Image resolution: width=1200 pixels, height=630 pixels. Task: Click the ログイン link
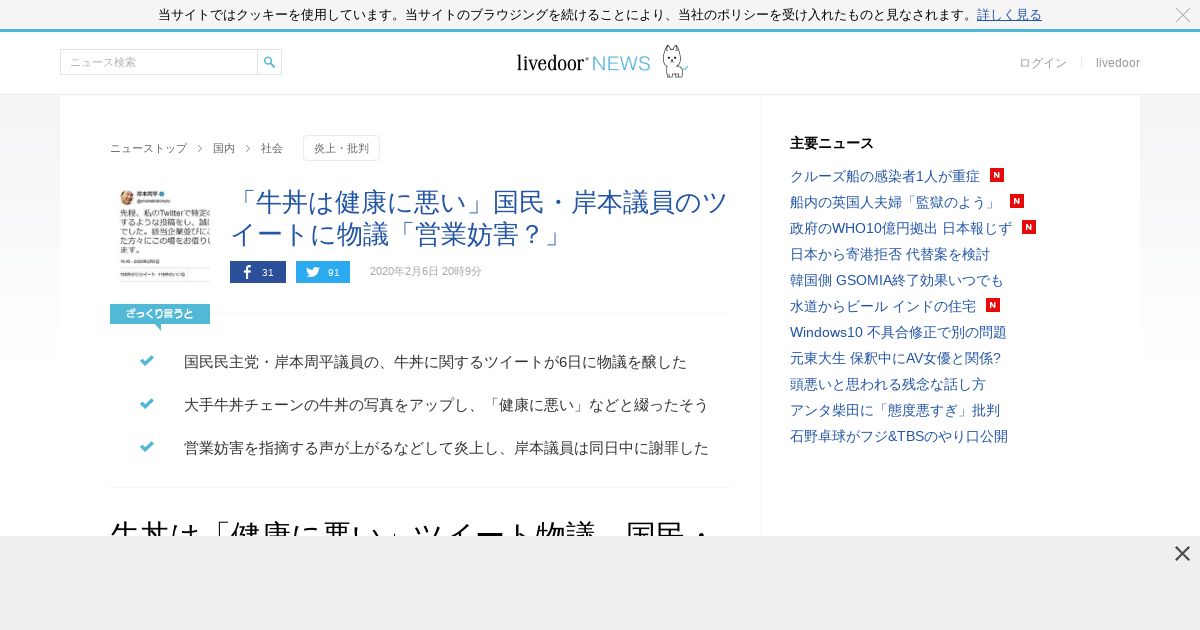[x=1043, y=63]
